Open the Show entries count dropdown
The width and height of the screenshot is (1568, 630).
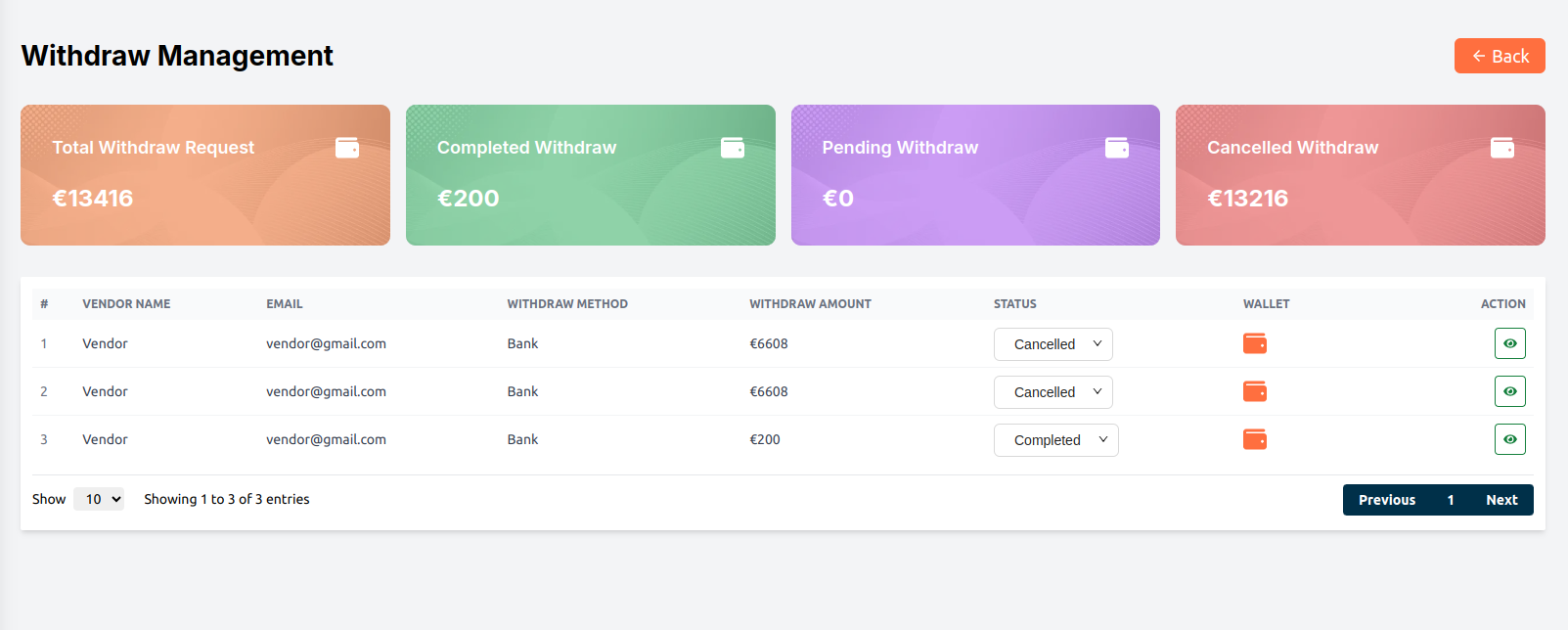coord(99,499)
